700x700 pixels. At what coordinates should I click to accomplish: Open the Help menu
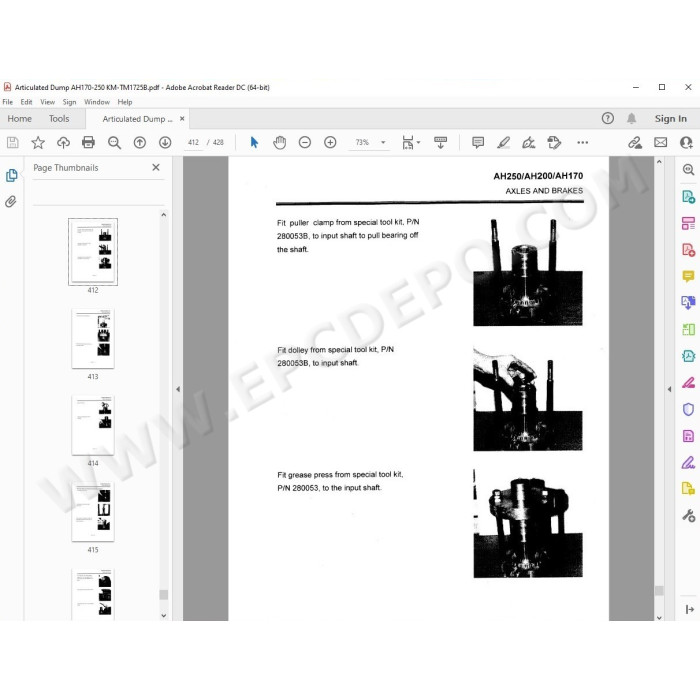[125, 102]
